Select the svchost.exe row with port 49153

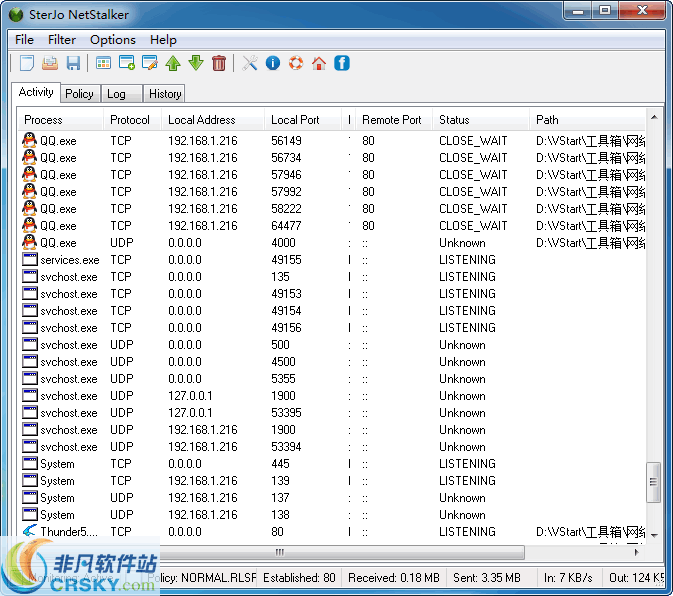(332, 293)
